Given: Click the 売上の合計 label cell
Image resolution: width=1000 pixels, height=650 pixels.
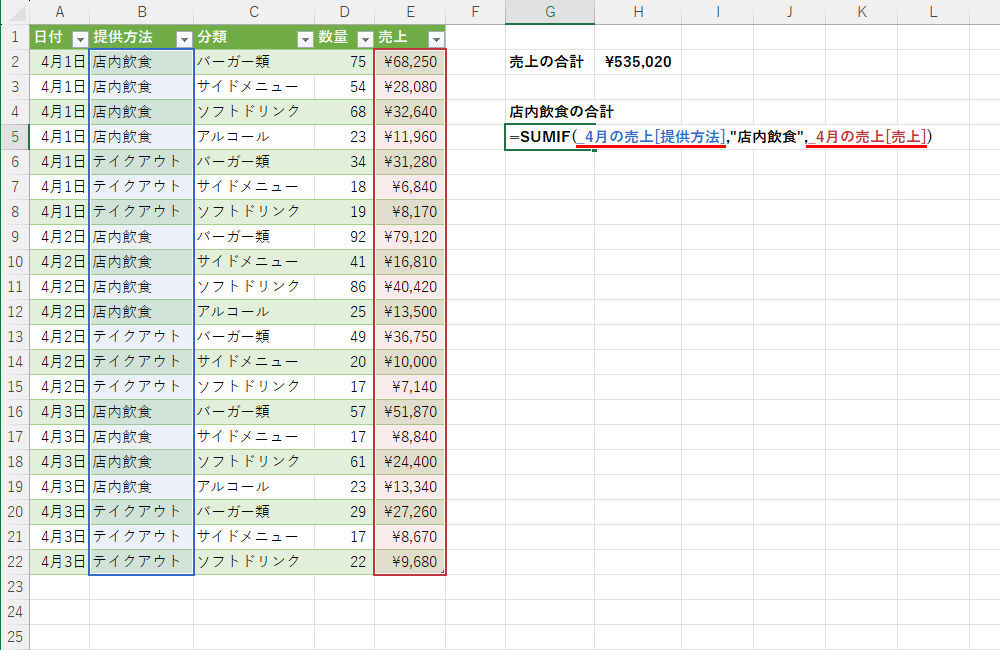Looking at the screenshot, I should pos(548,62).
